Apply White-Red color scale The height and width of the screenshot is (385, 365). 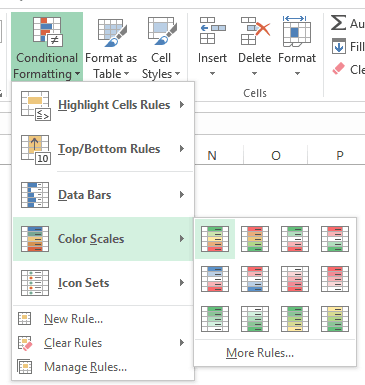[295, 279]
